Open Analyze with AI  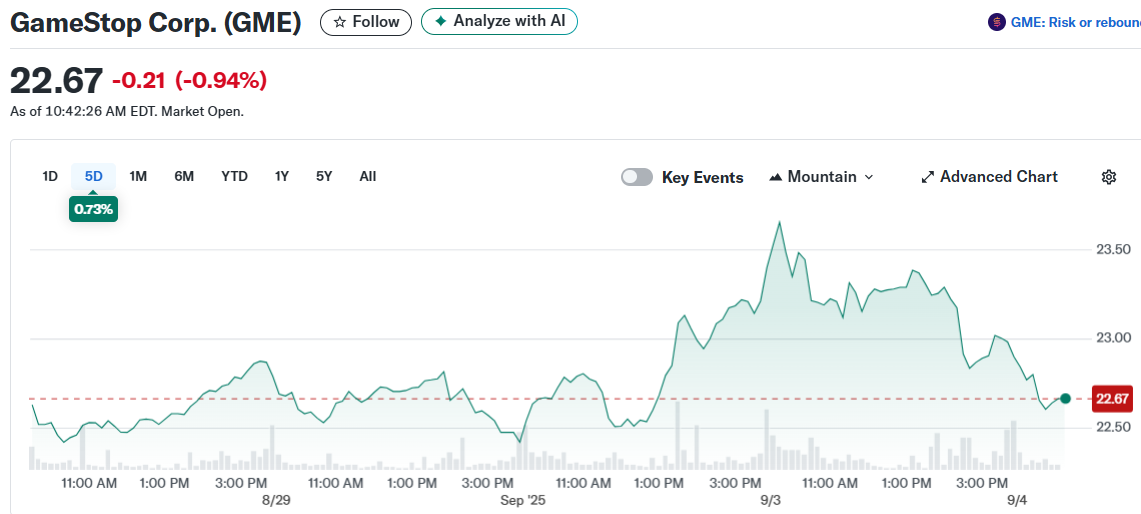pos(499,21)
